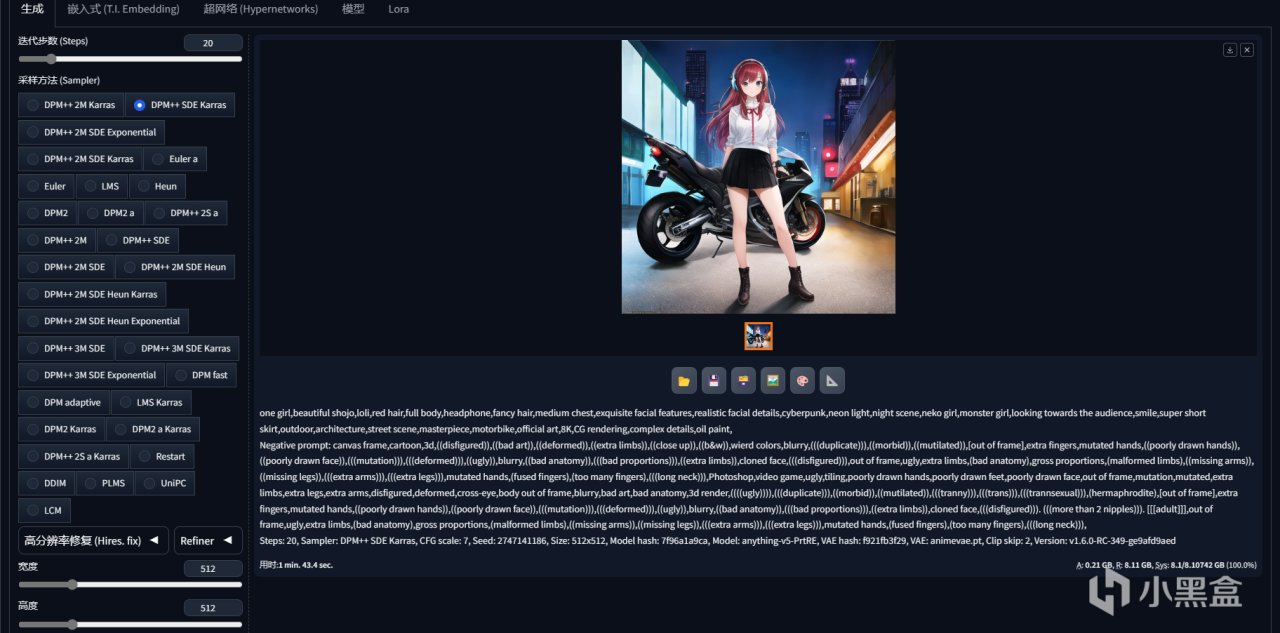This screenshot has height=633, width=1280.
Task: Select the DPM++ 2S a sampler
Action: click(186, 213)
